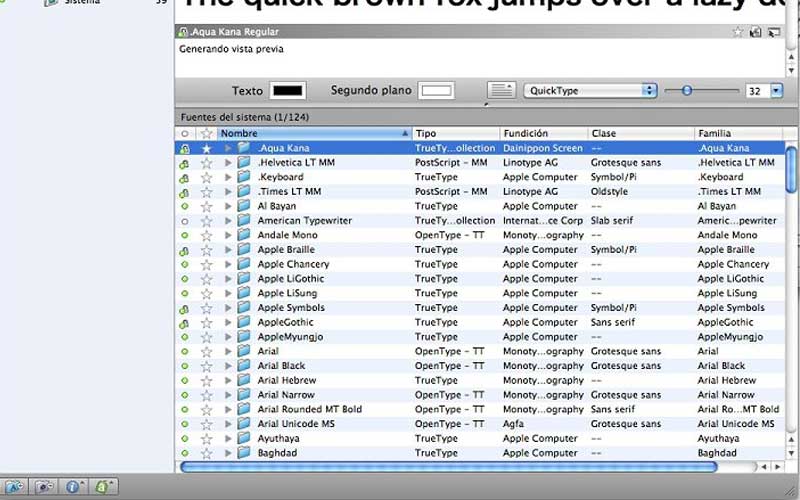Image resolution: width=800 pixels, height=500 pixels.
Task: Select the Arial Black font row name
Action: click(281, 366)
